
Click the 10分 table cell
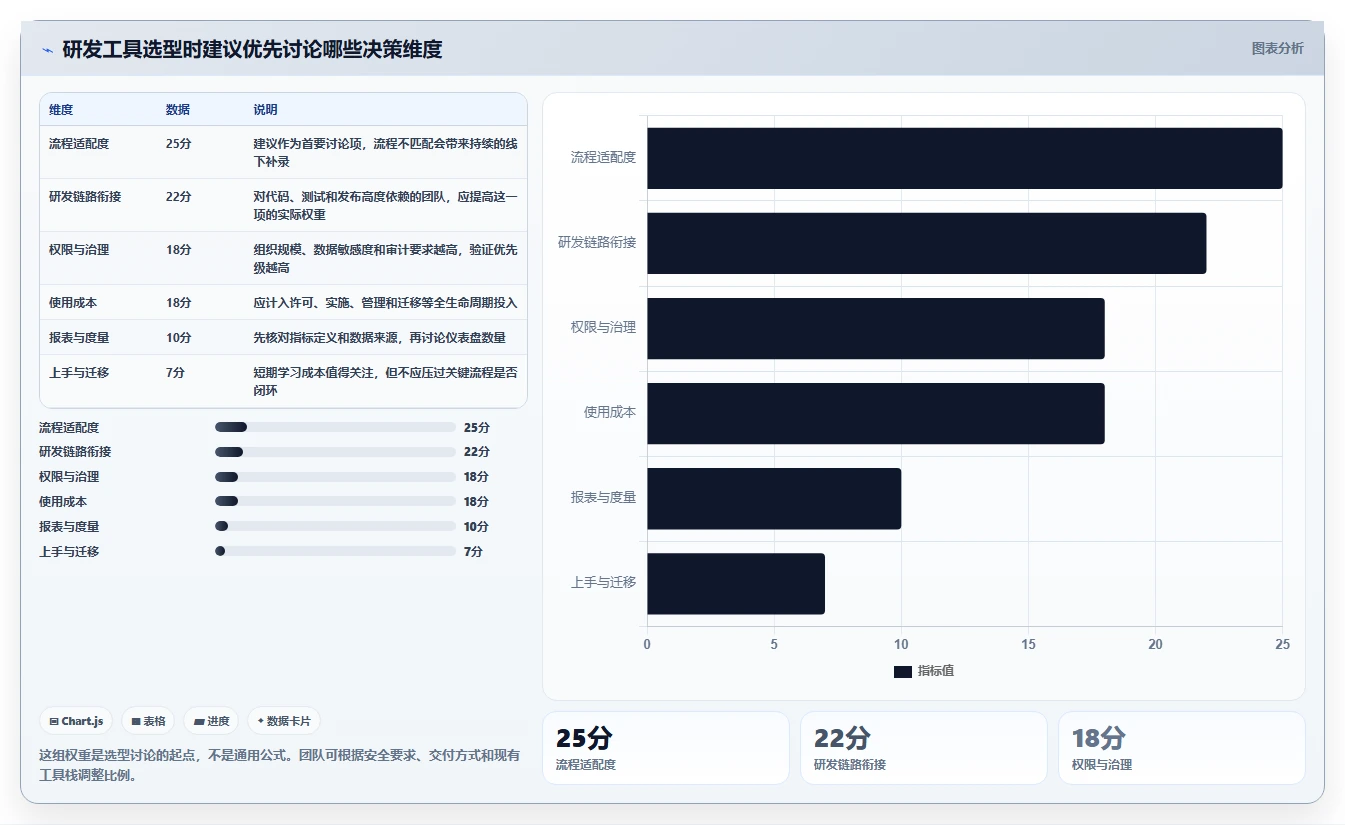[178, 338]
